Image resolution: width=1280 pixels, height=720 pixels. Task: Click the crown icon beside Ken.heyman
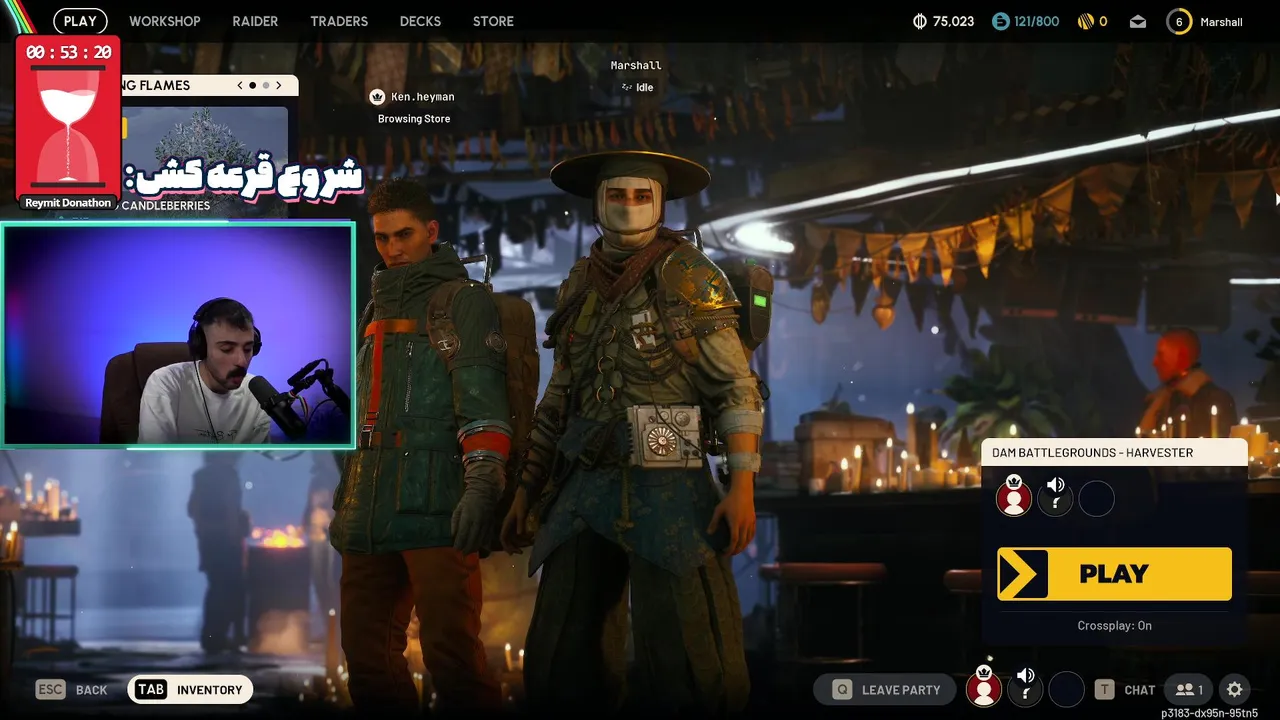tap(377, 97)
